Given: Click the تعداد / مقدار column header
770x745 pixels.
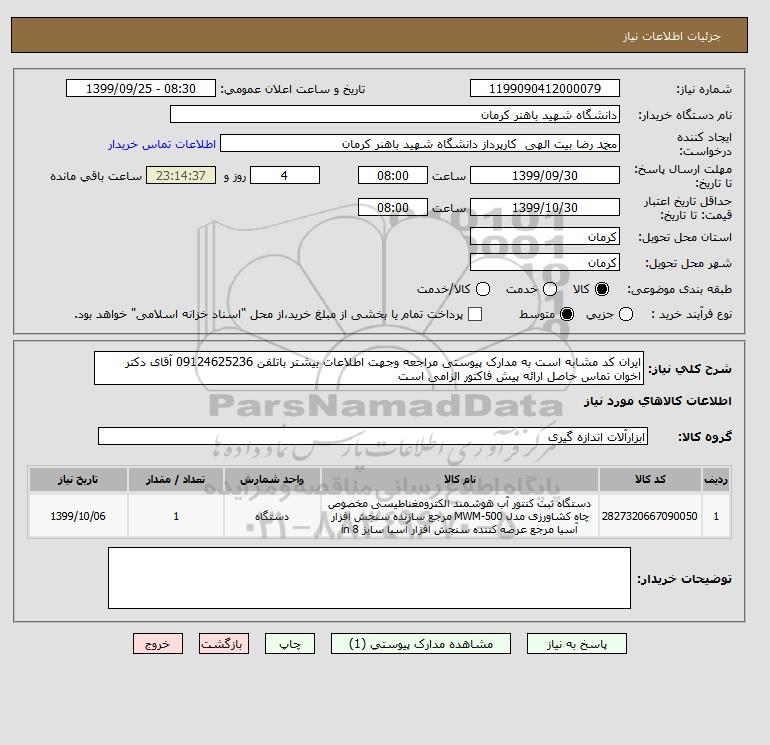Looking at the screenshot, I should pos(176,480).
